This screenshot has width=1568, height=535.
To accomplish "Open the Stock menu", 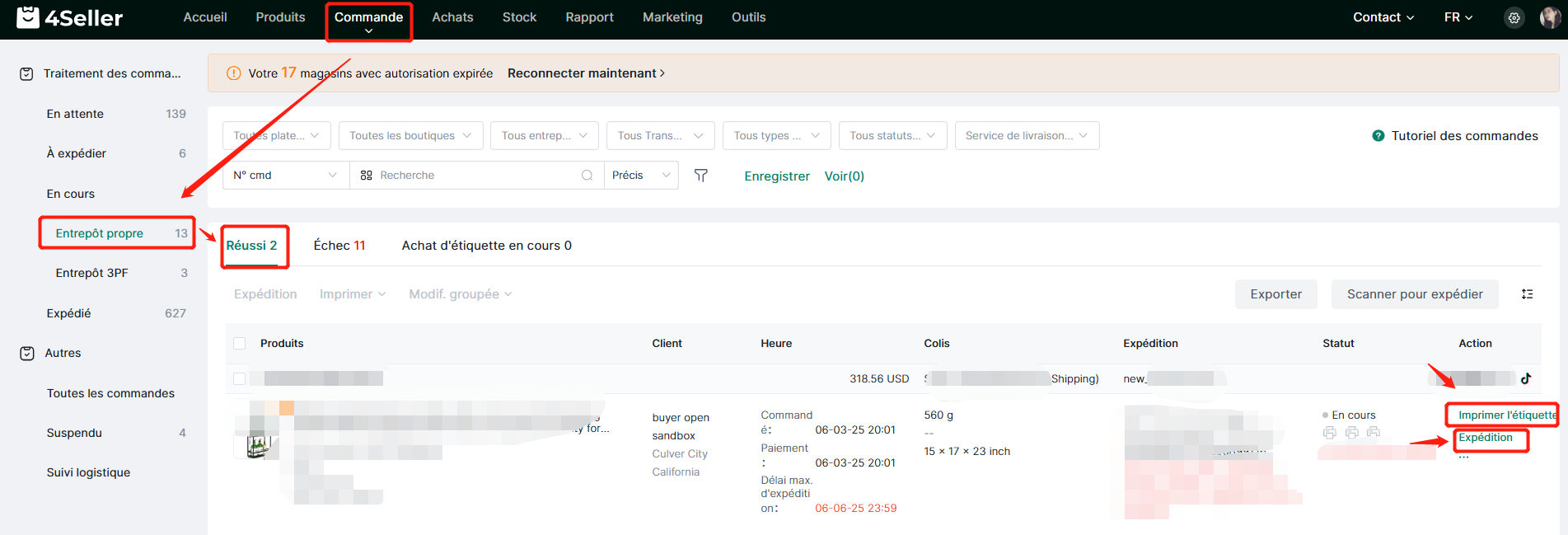I will pyautogui.click(x=519, y=17).
